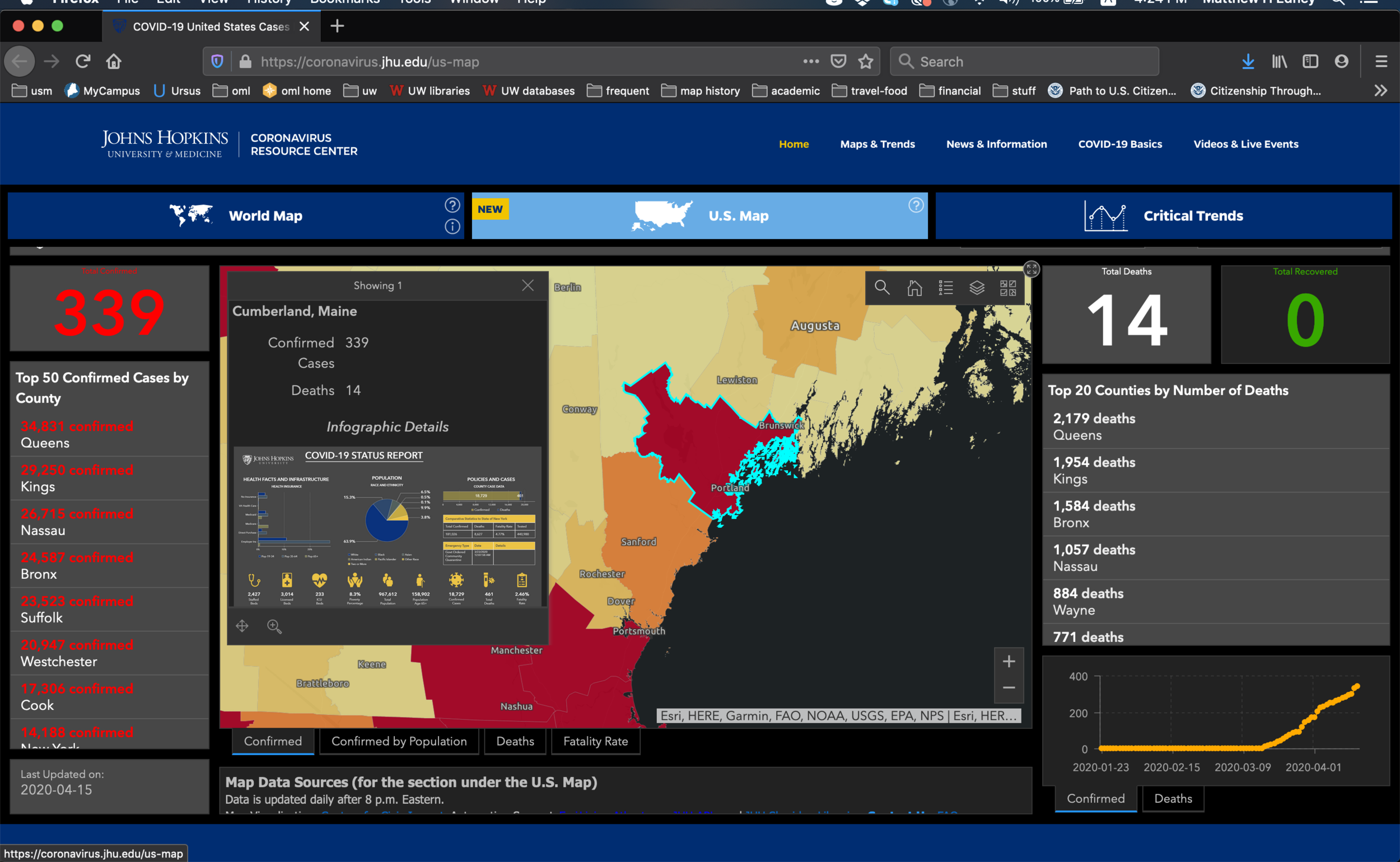Open the 'frequent' bookmarks folder
Screen dimensions: 1400x862
click(618, 91)
